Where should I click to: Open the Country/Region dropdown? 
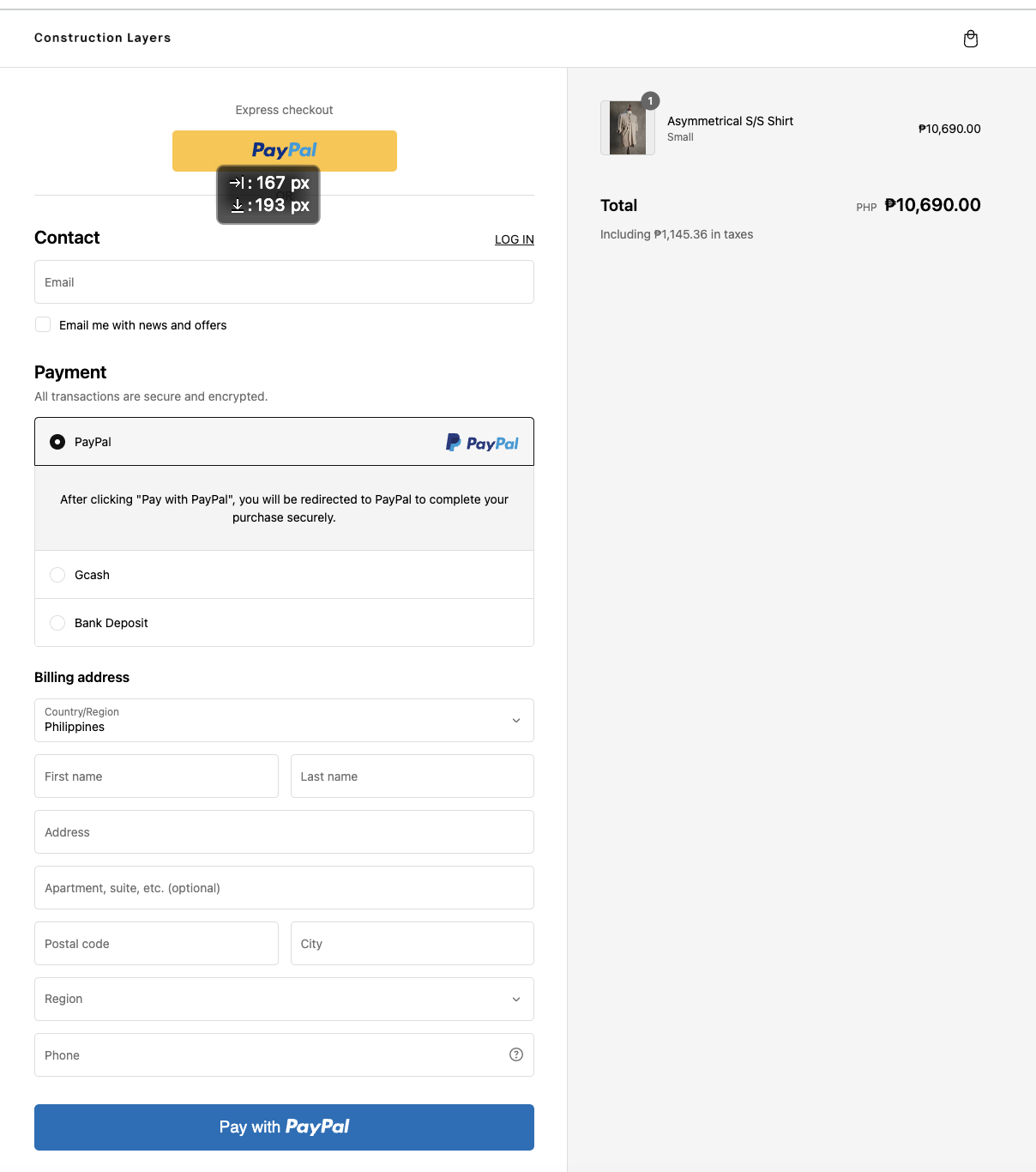(x=284, y=720)
